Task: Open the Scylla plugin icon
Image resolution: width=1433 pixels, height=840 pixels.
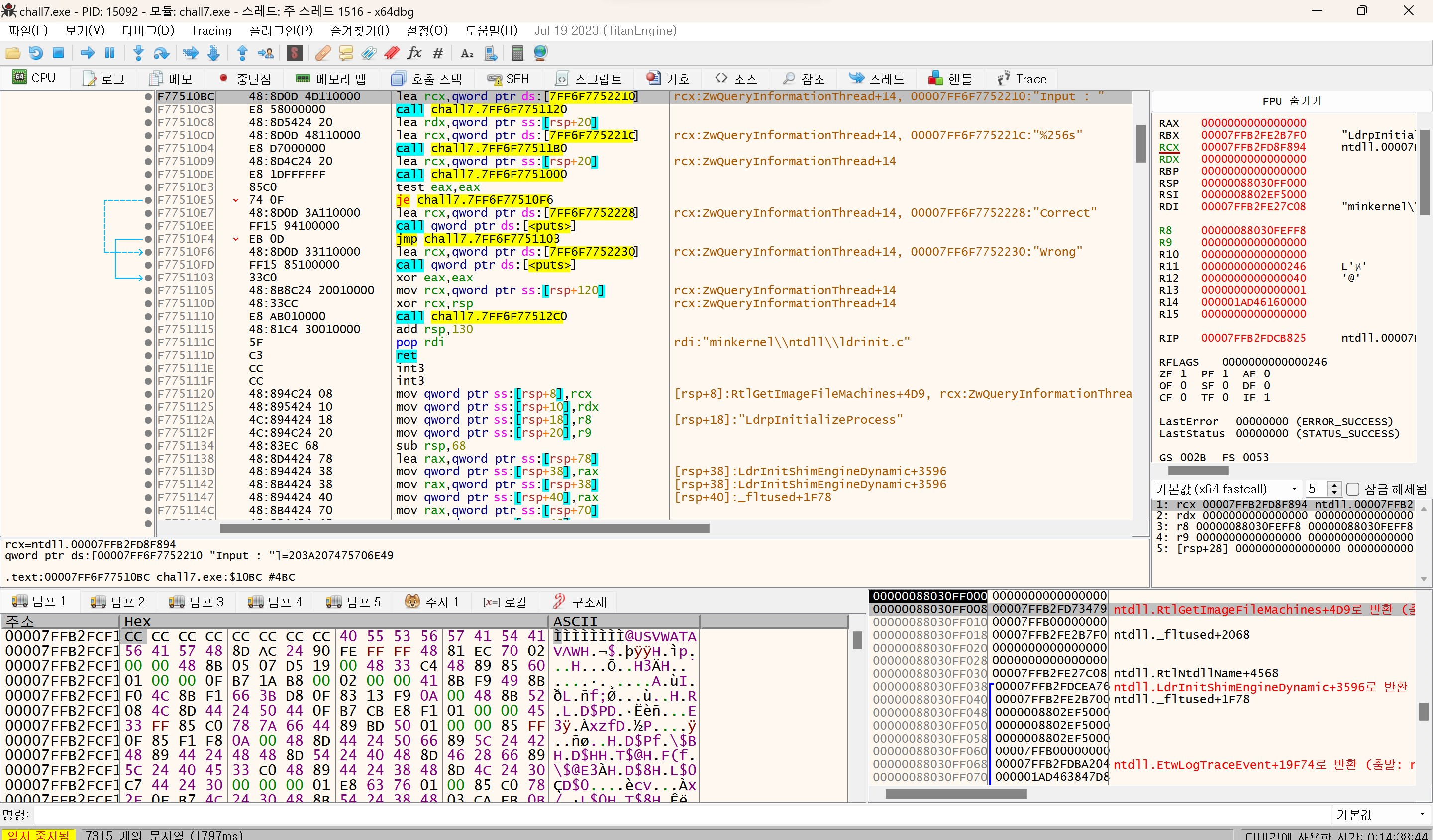Action: 294,53
